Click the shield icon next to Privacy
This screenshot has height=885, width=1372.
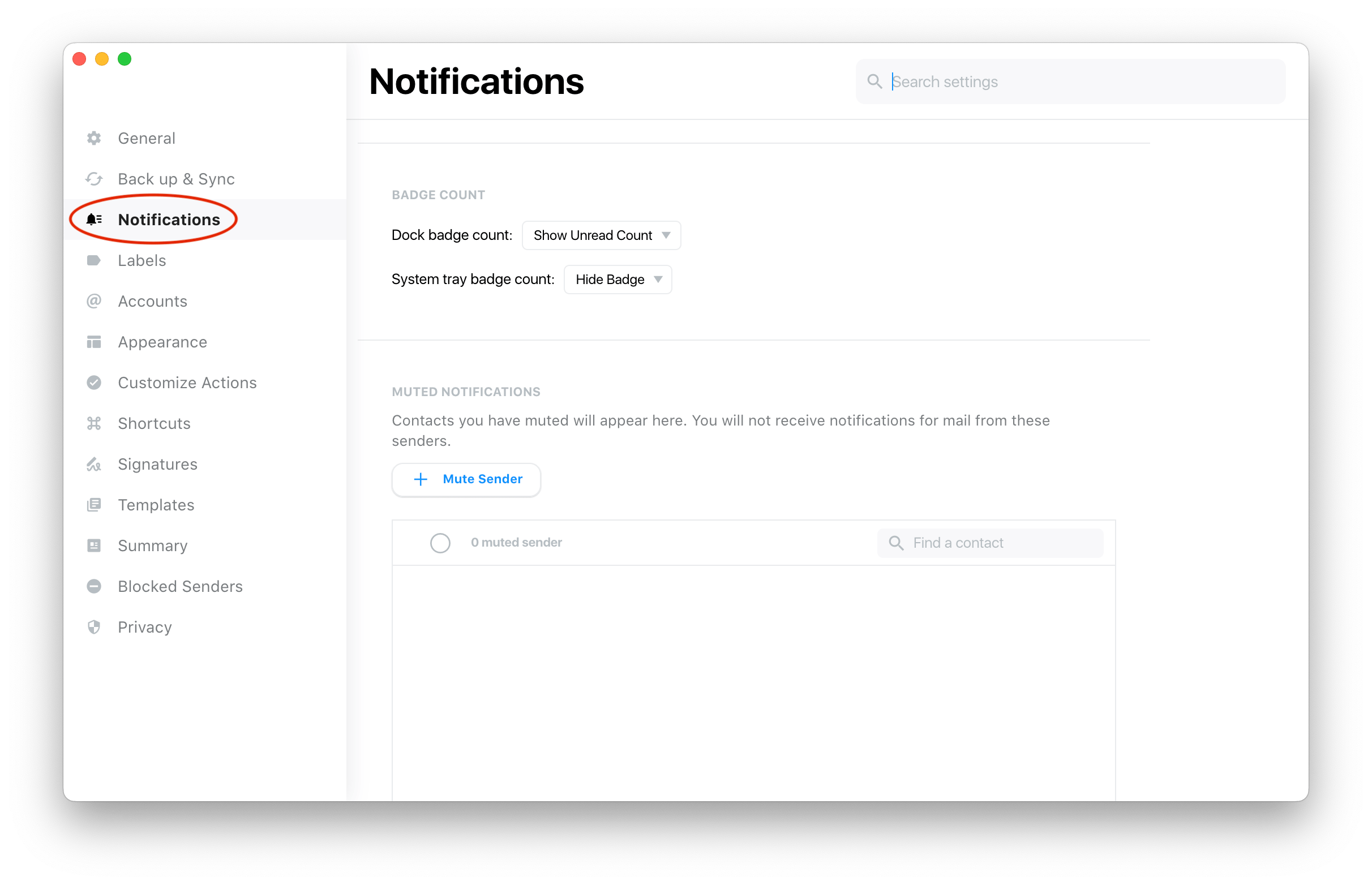tap(94, 626)
